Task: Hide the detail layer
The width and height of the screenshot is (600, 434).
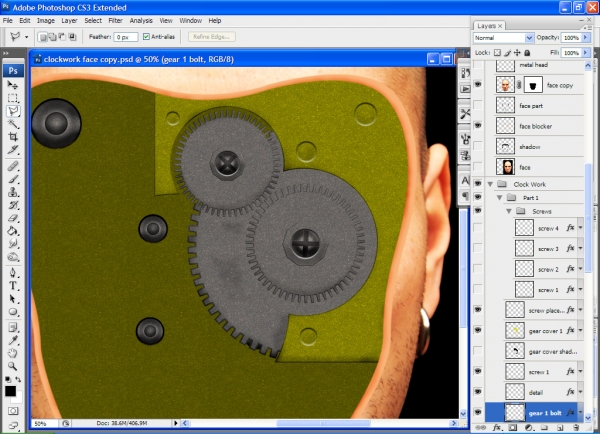Action: (x=478, y=392)
